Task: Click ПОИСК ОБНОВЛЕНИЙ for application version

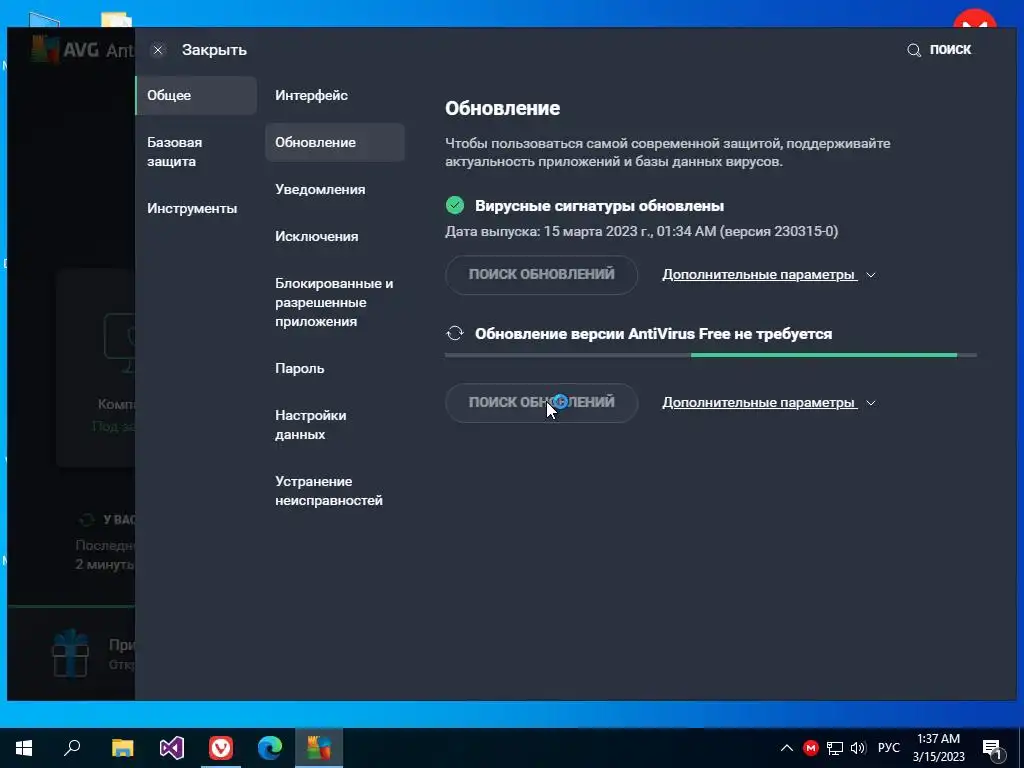Action: [x=541, y=402]
